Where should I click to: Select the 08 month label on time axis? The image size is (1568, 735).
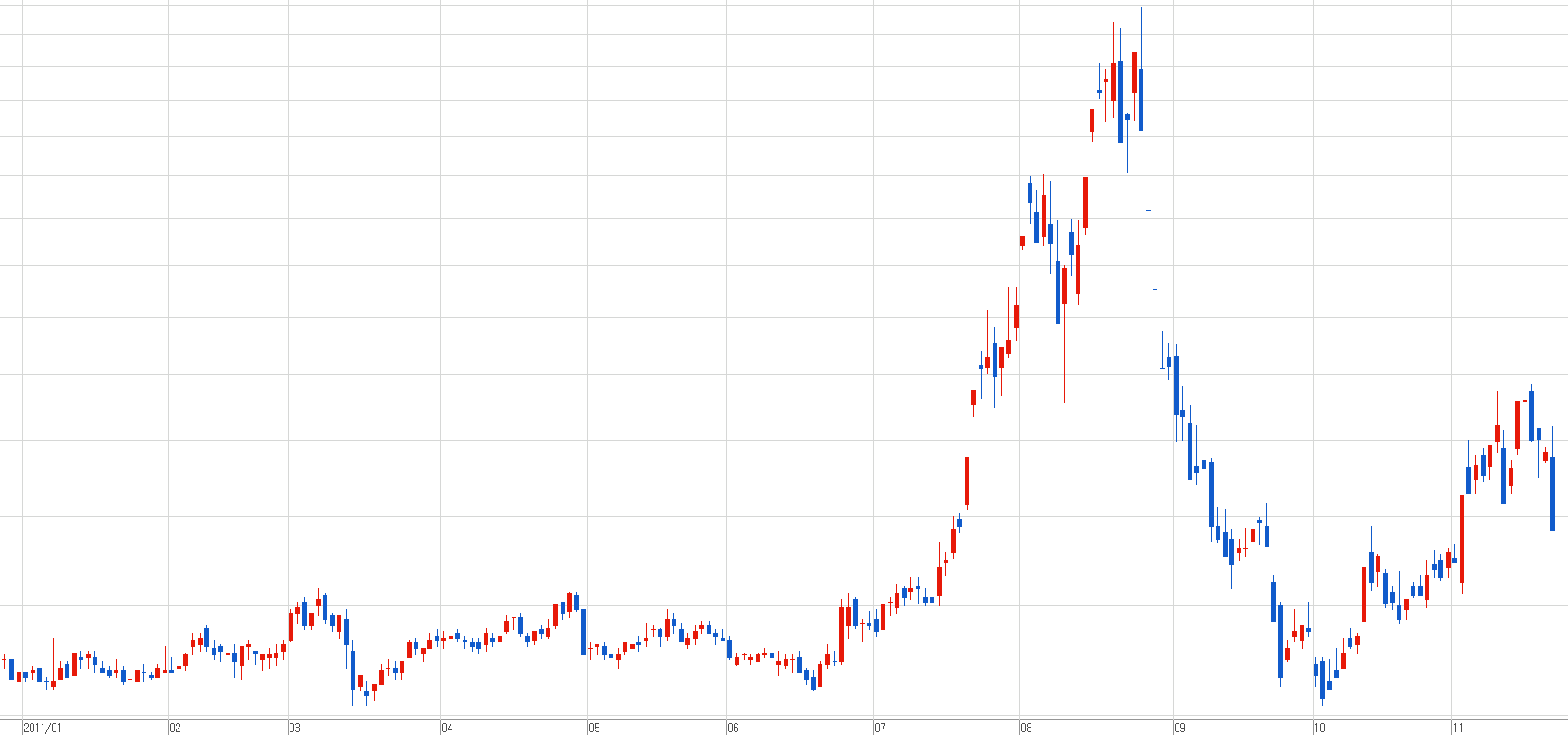(1026, 728)
